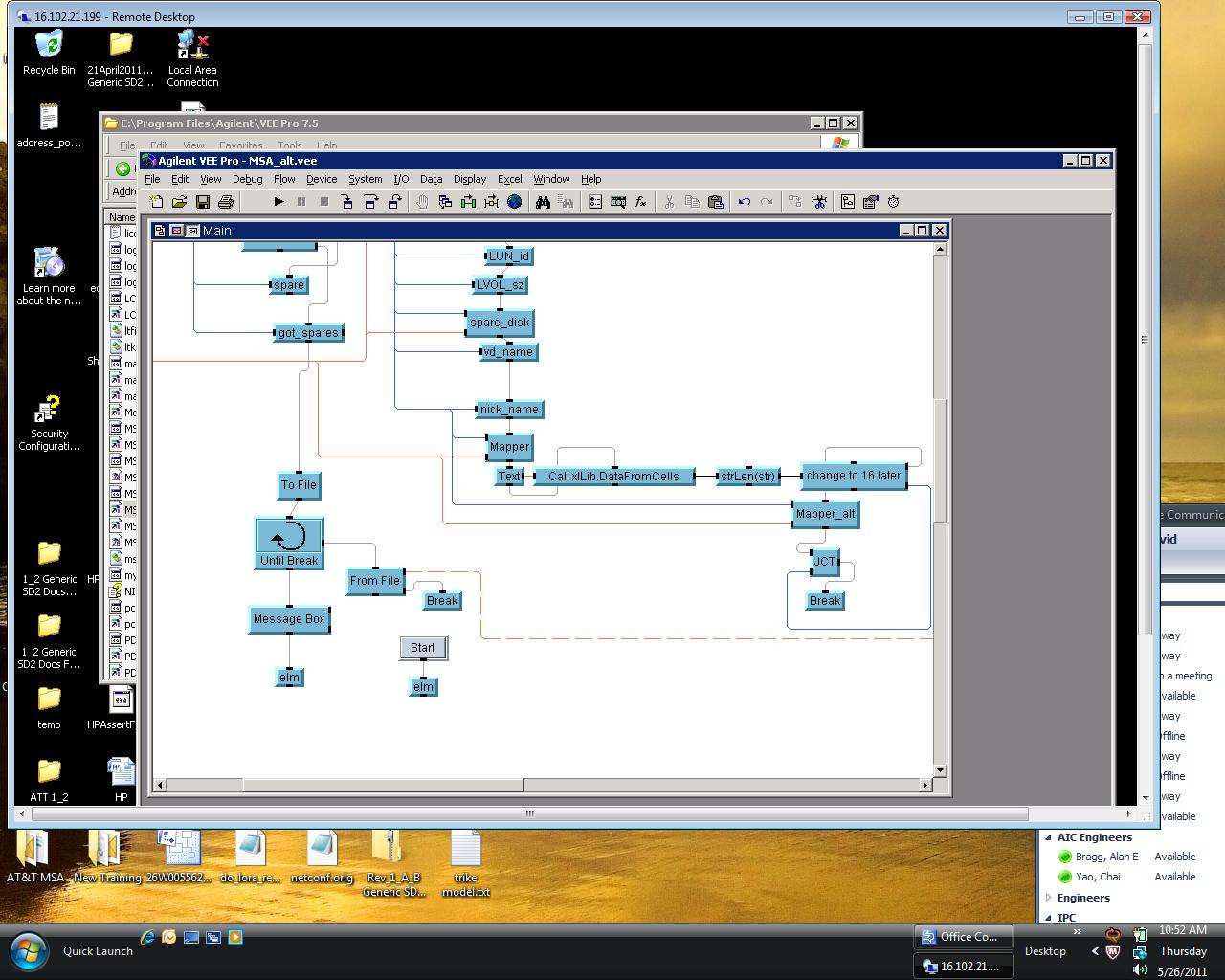Select the Until Break loop object
The image size is (1225, 980).
coord(289,544)
